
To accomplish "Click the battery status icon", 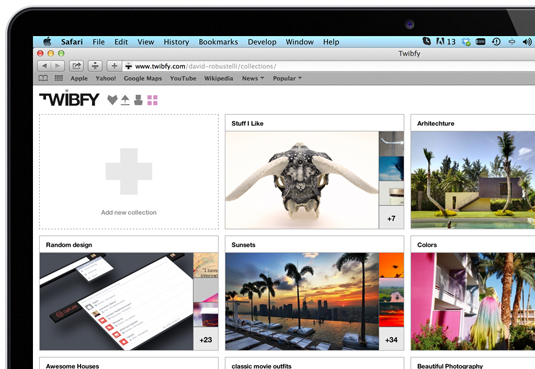I will click(x=480, y=42).
